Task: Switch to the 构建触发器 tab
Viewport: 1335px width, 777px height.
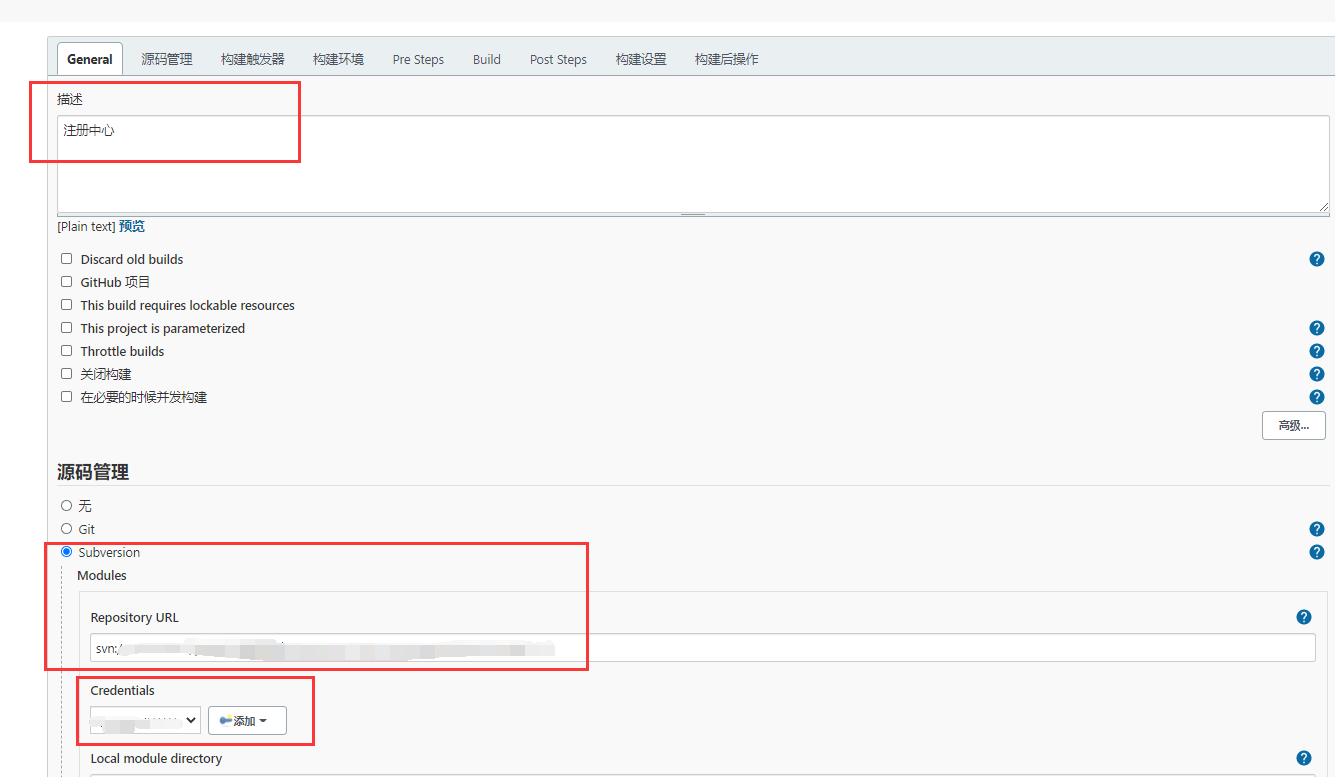Action: pyautogui.click(x=251, y=58)
